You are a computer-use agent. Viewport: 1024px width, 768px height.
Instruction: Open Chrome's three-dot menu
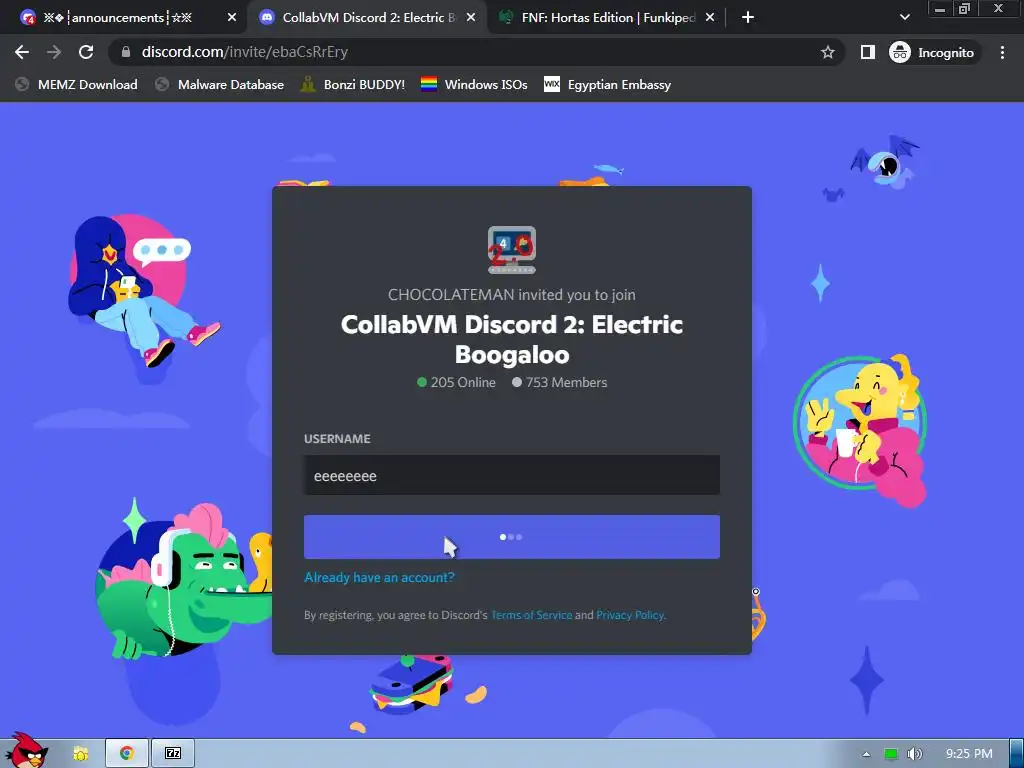(x=1002, y=52)
